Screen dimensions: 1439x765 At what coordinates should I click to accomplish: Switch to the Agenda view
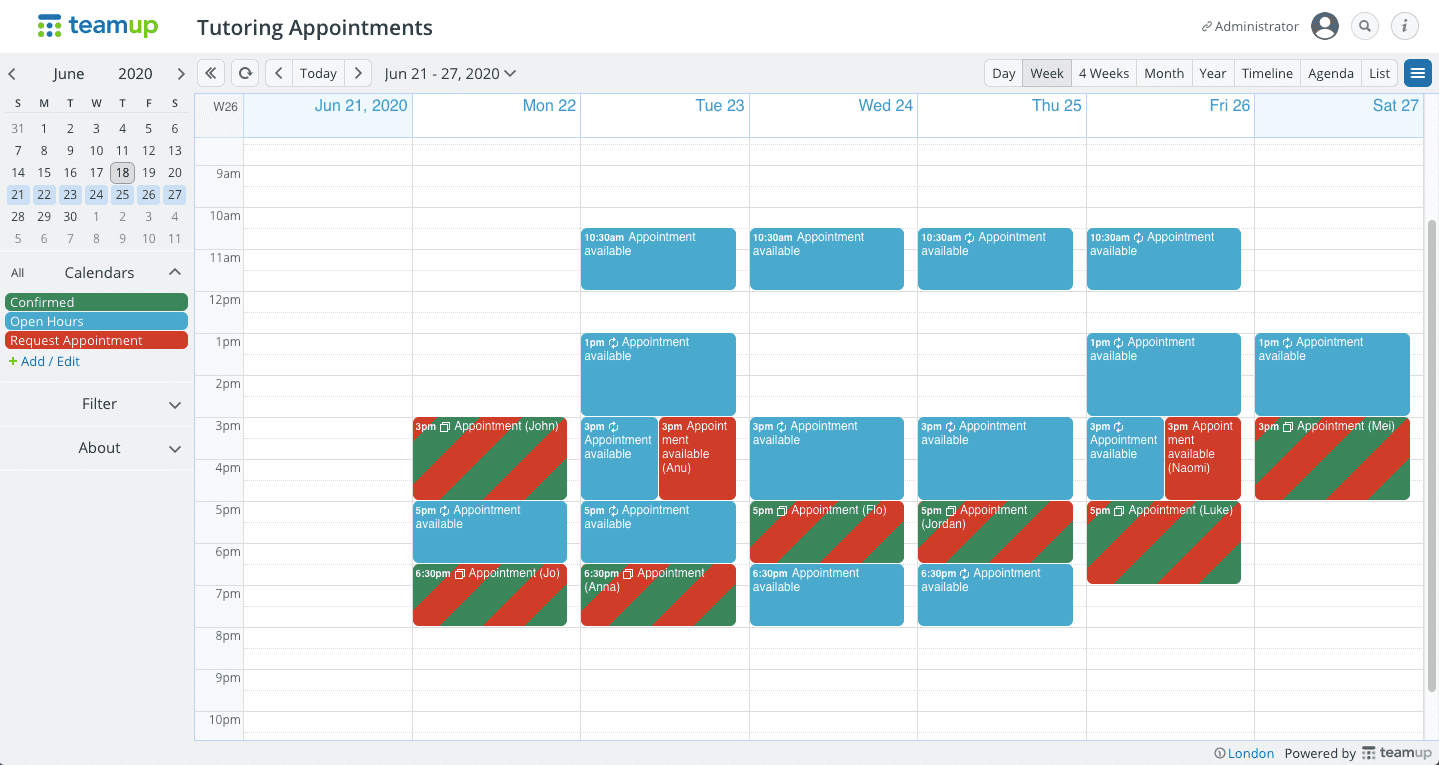pos(1331,73)
